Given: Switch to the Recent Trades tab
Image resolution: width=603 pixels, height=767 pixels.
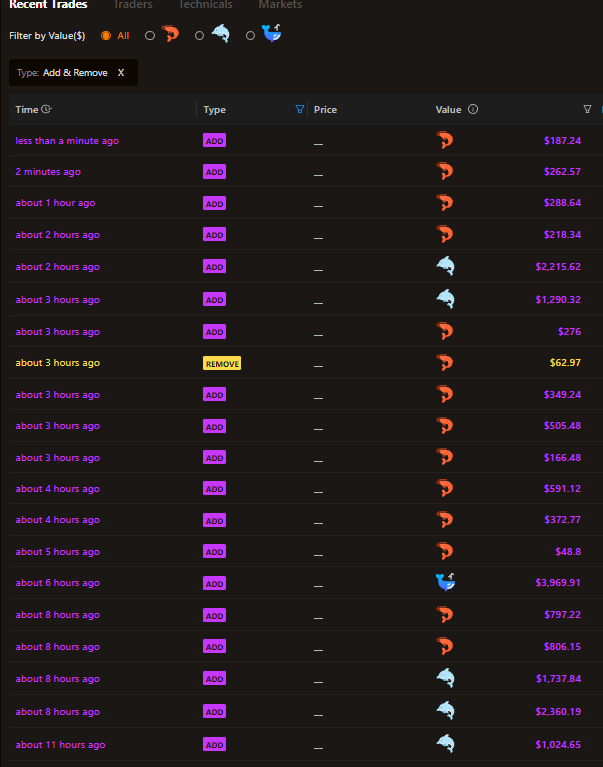Looking at the screenshot, I should pos(48,4).
